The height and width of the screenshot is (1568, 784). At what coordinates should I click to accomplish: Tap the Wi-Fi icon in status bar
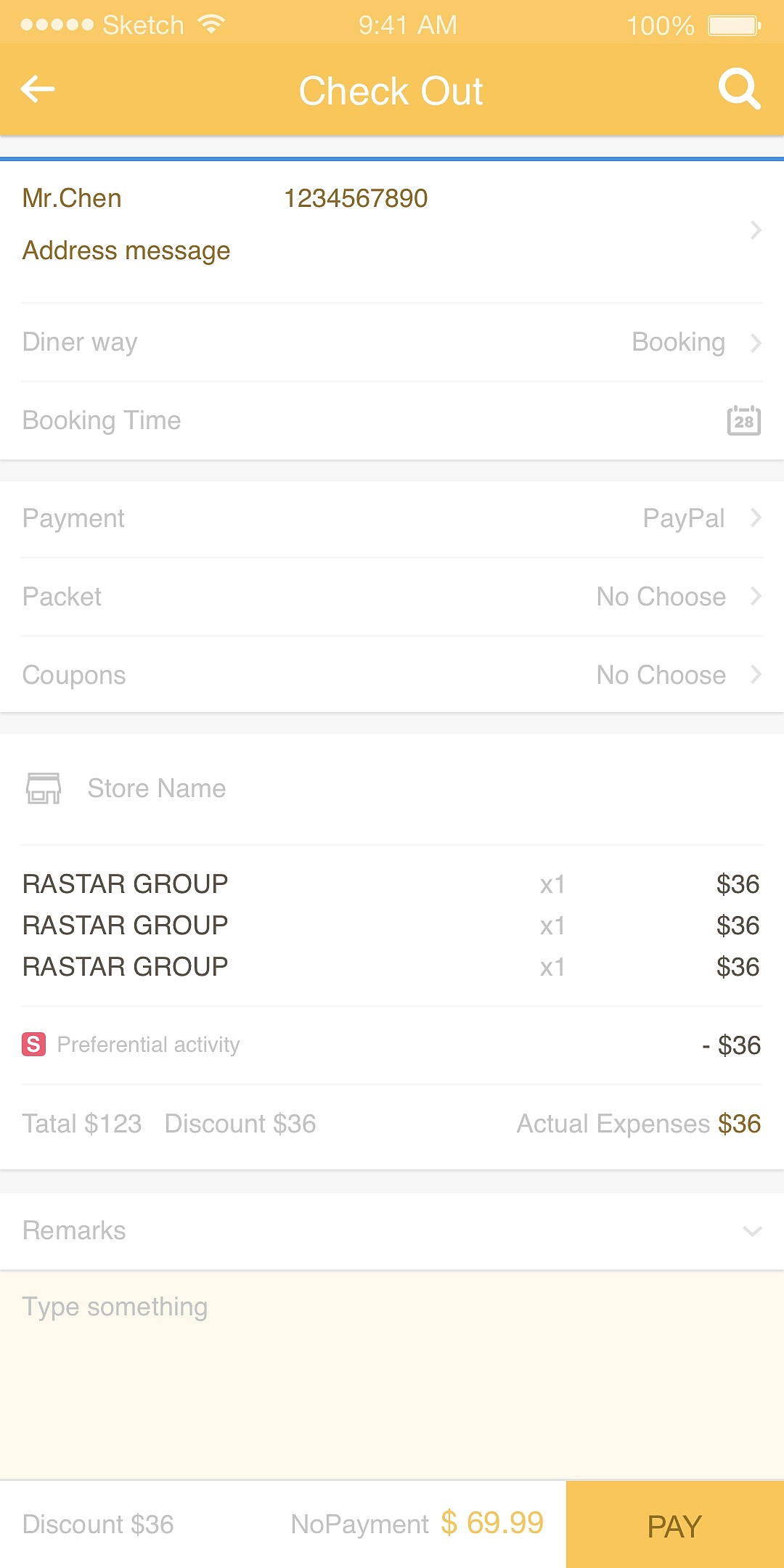tap(211, 25)
